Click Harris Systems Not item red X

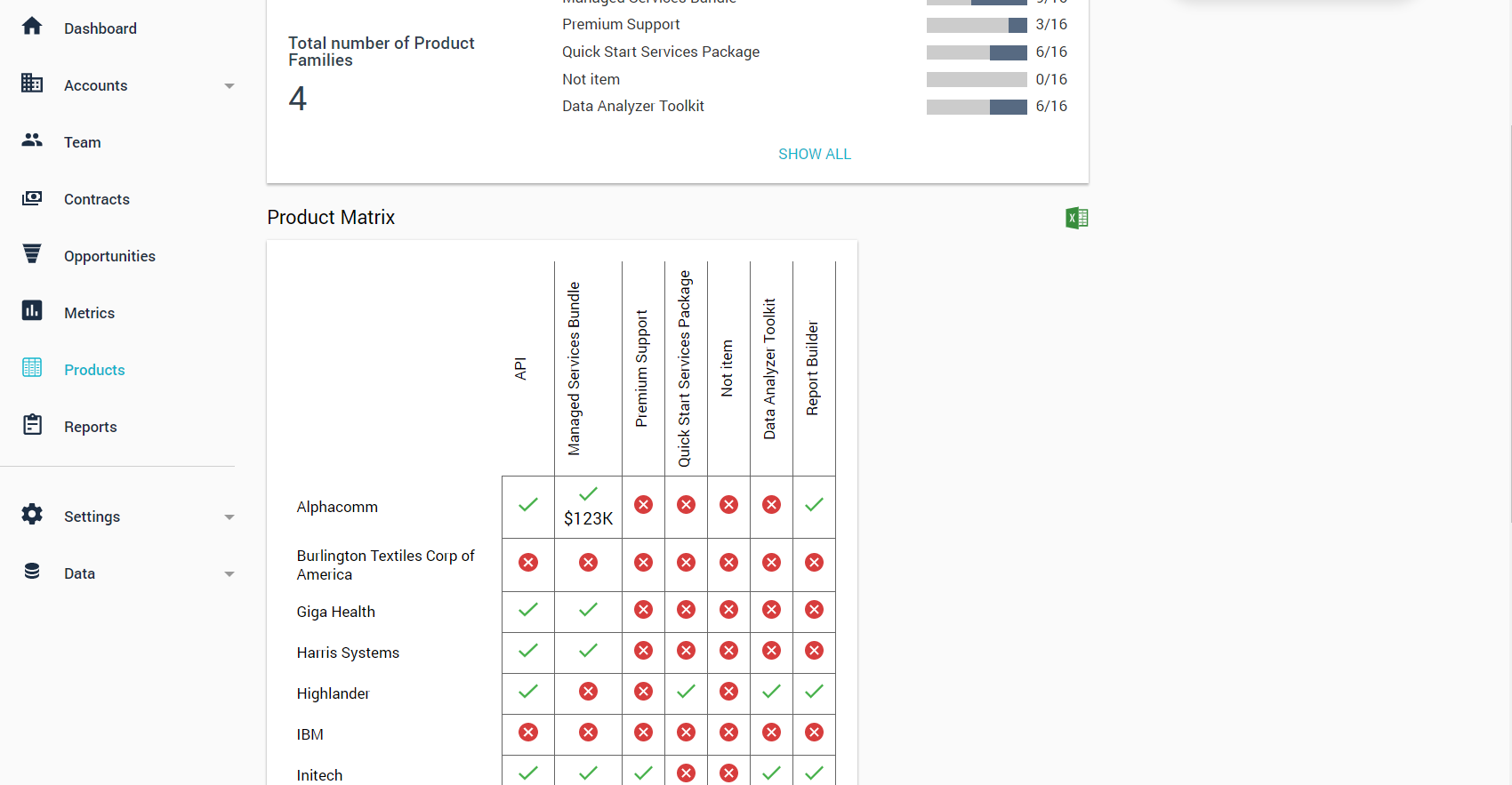pyautogui.click(x=729, y=651)
